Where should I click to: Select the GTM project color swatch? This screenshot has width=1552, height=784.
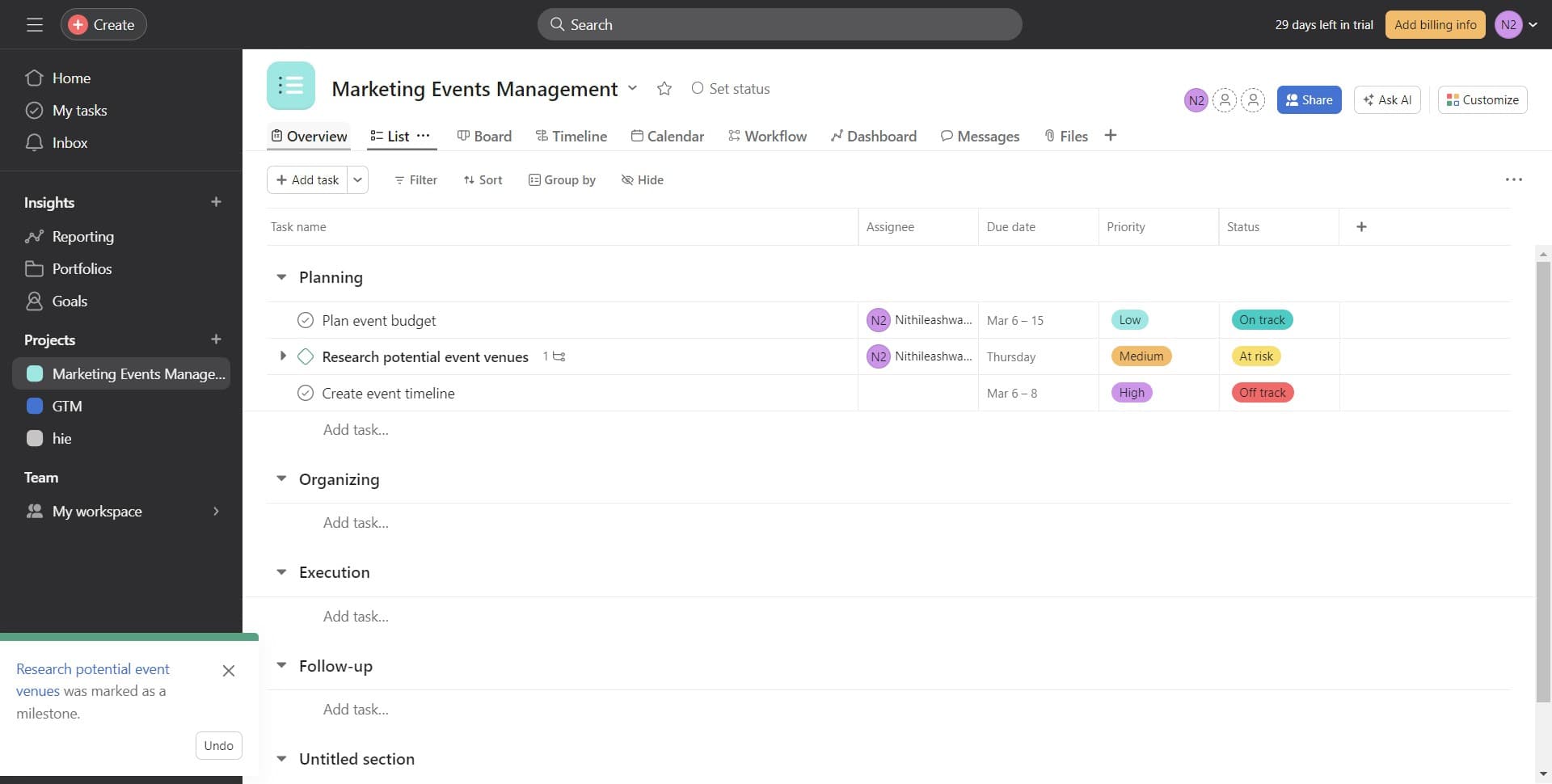34,406
